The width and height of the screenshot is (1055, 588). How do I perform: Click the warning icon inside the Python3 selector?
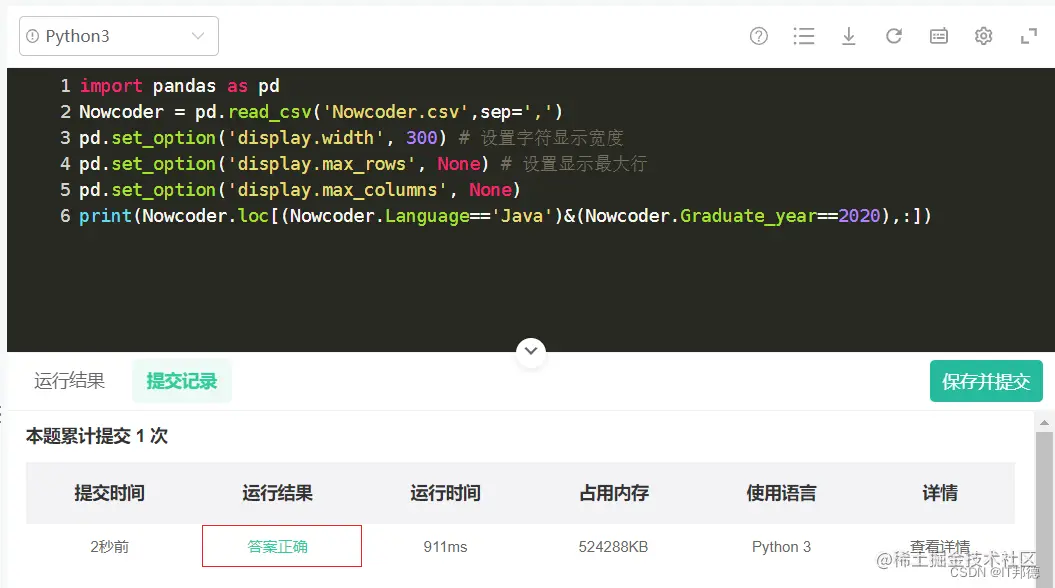click(x=32, y=36)
